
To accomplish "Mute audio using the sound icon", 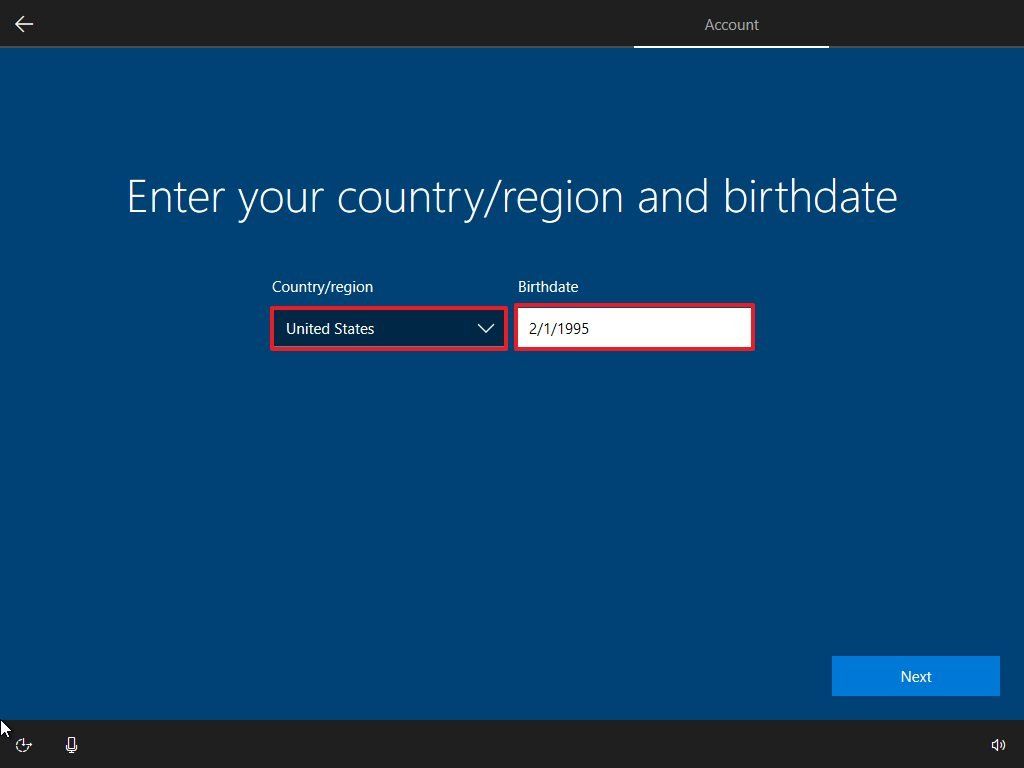I will (x=998, y=744).
